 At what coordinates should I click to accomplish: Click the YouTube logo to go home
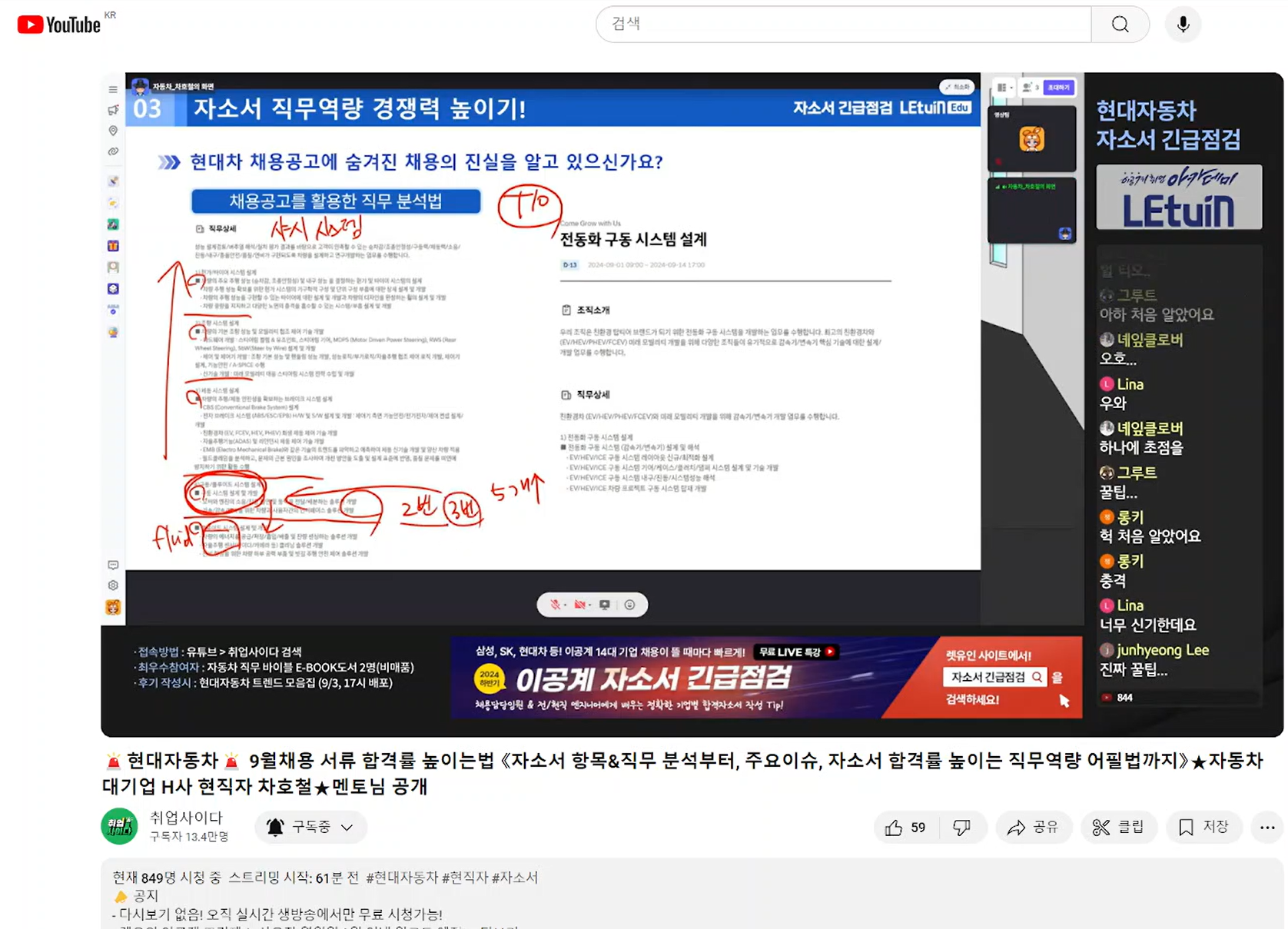[59, 25]
